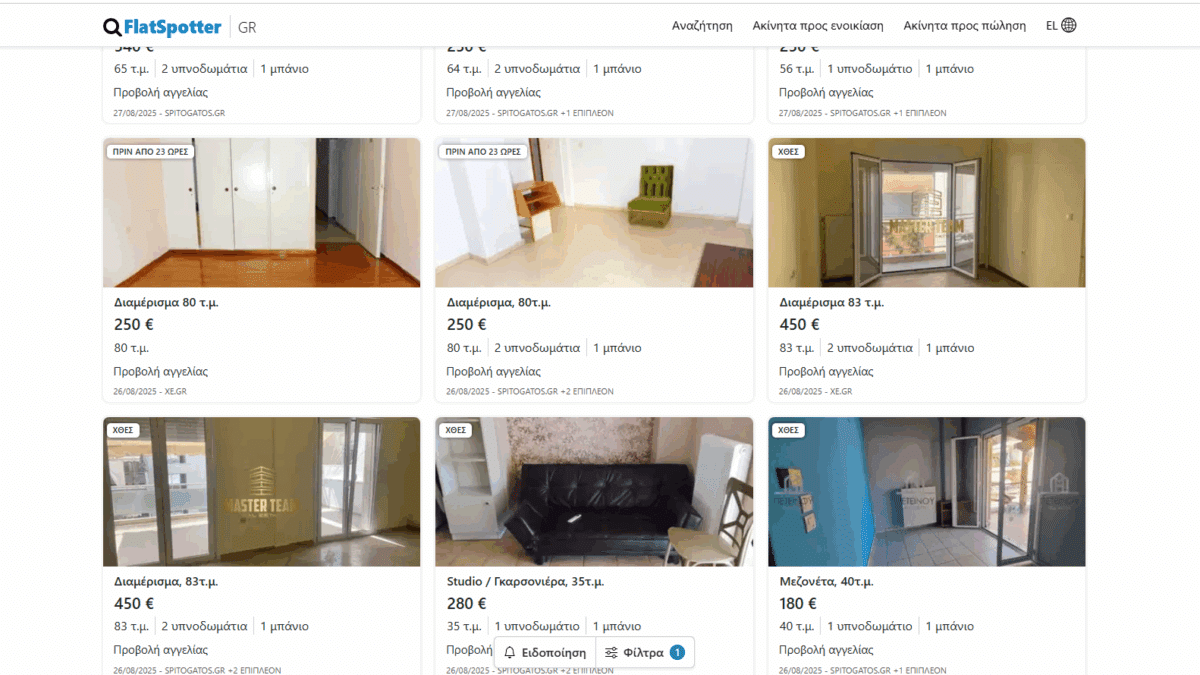Click the Studio / Γκαρσονιέρα, 35τ.μ. title
The image size is (1200, 675).
(x=525, y=581)
